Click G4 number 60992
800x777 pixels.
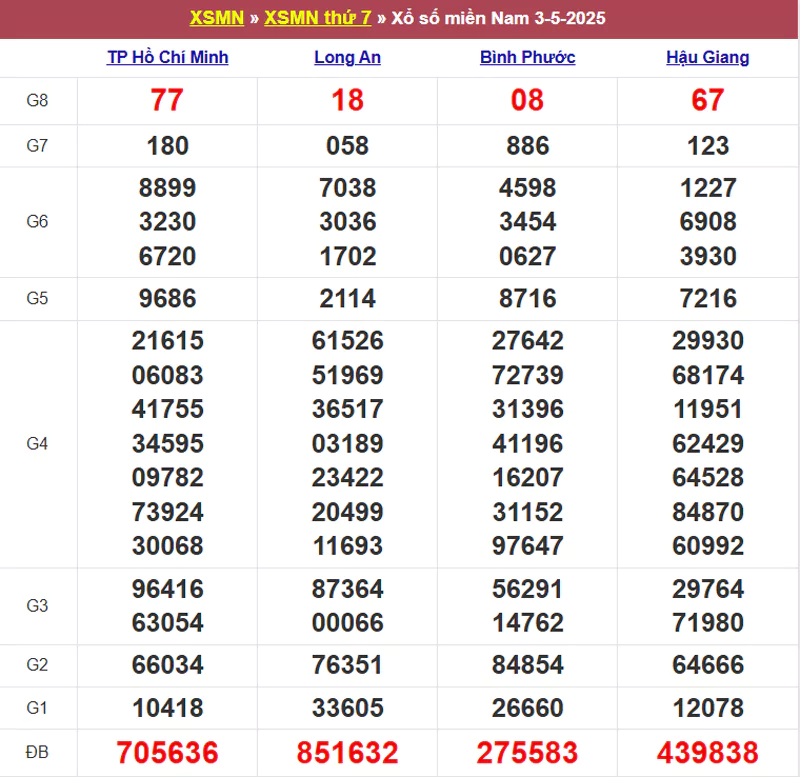point(708,546)
